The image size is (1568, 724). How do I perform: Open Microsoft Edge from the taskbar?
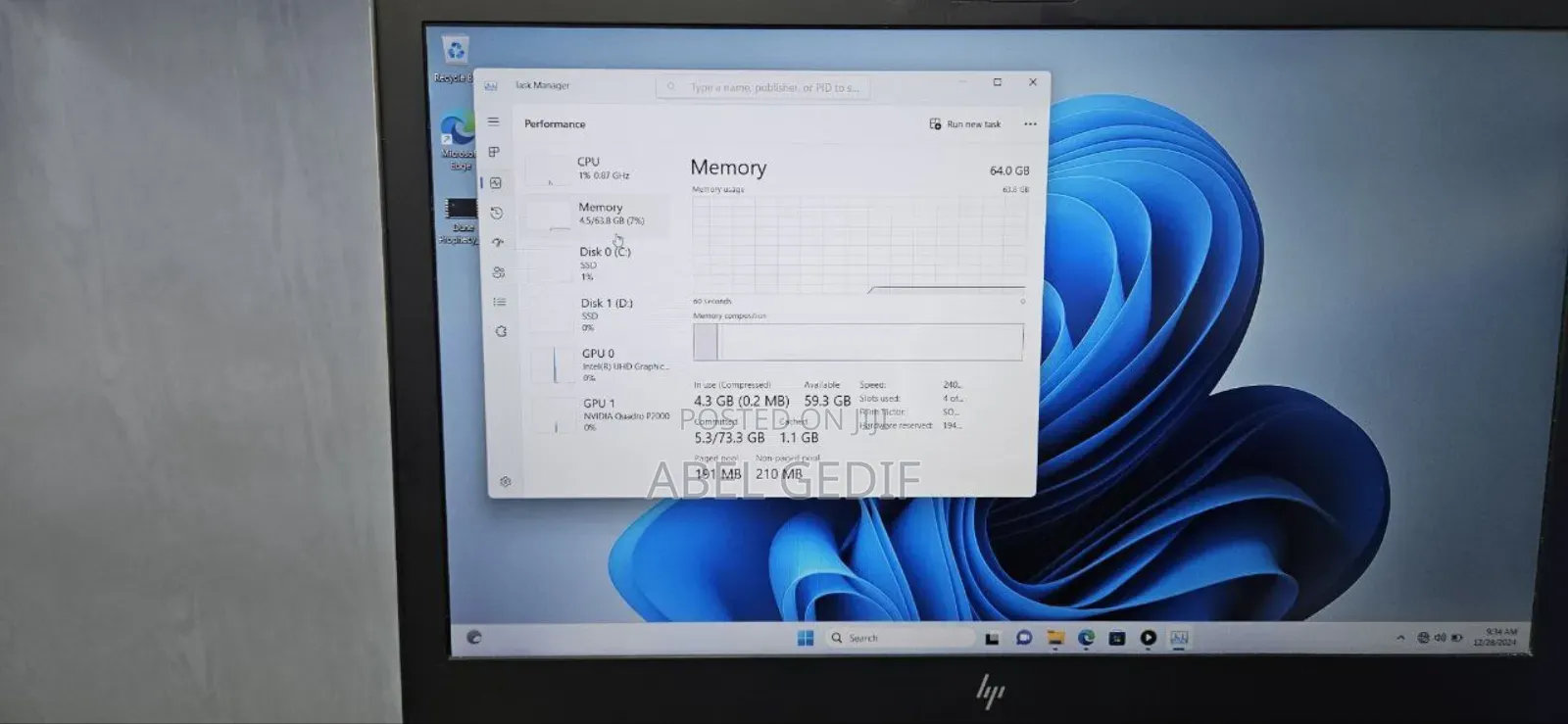(x=1086, y=638)
